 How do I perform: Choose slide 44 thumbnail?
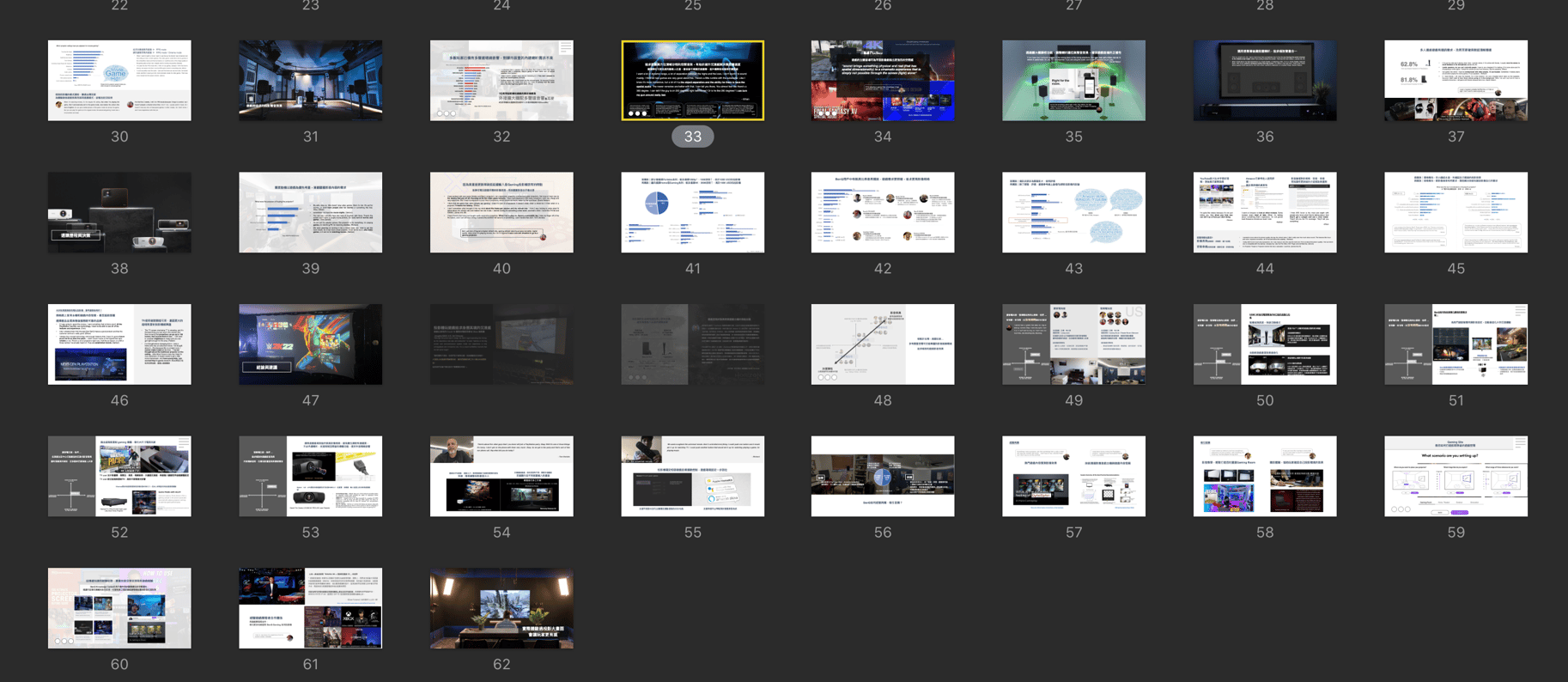click(x=1265, y=212)
